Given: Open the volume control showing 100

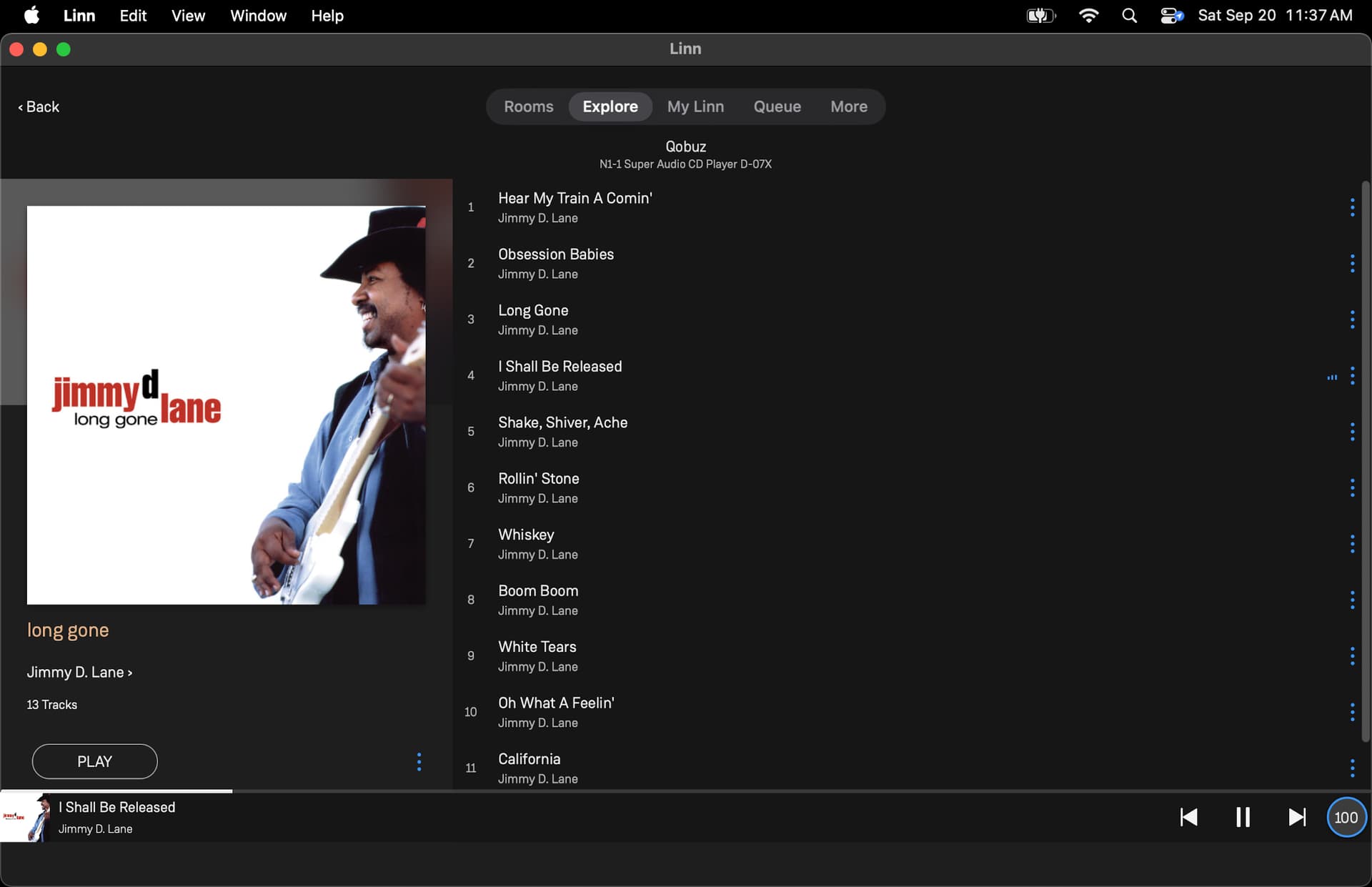Looking at the screenshot, I should click(1346, 817).
